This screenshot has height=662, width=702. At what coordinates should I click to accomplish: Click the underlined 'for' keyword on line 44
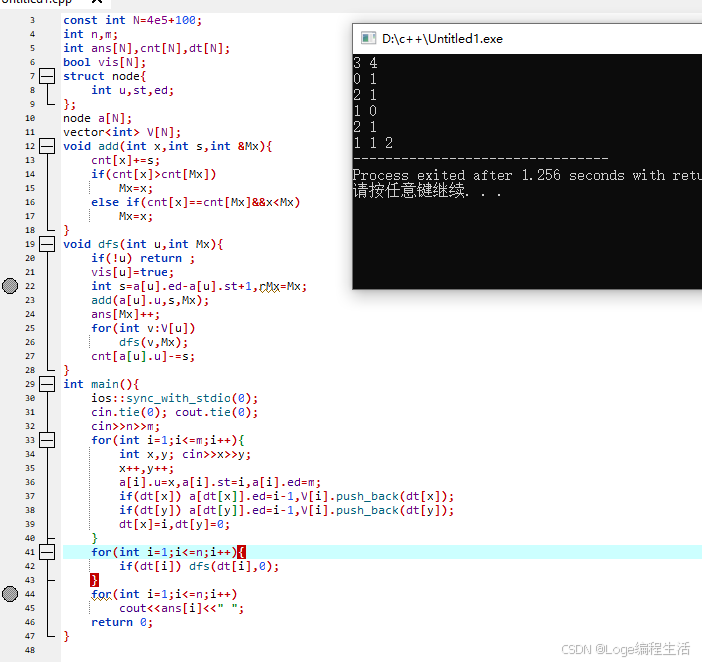[102, 594]
